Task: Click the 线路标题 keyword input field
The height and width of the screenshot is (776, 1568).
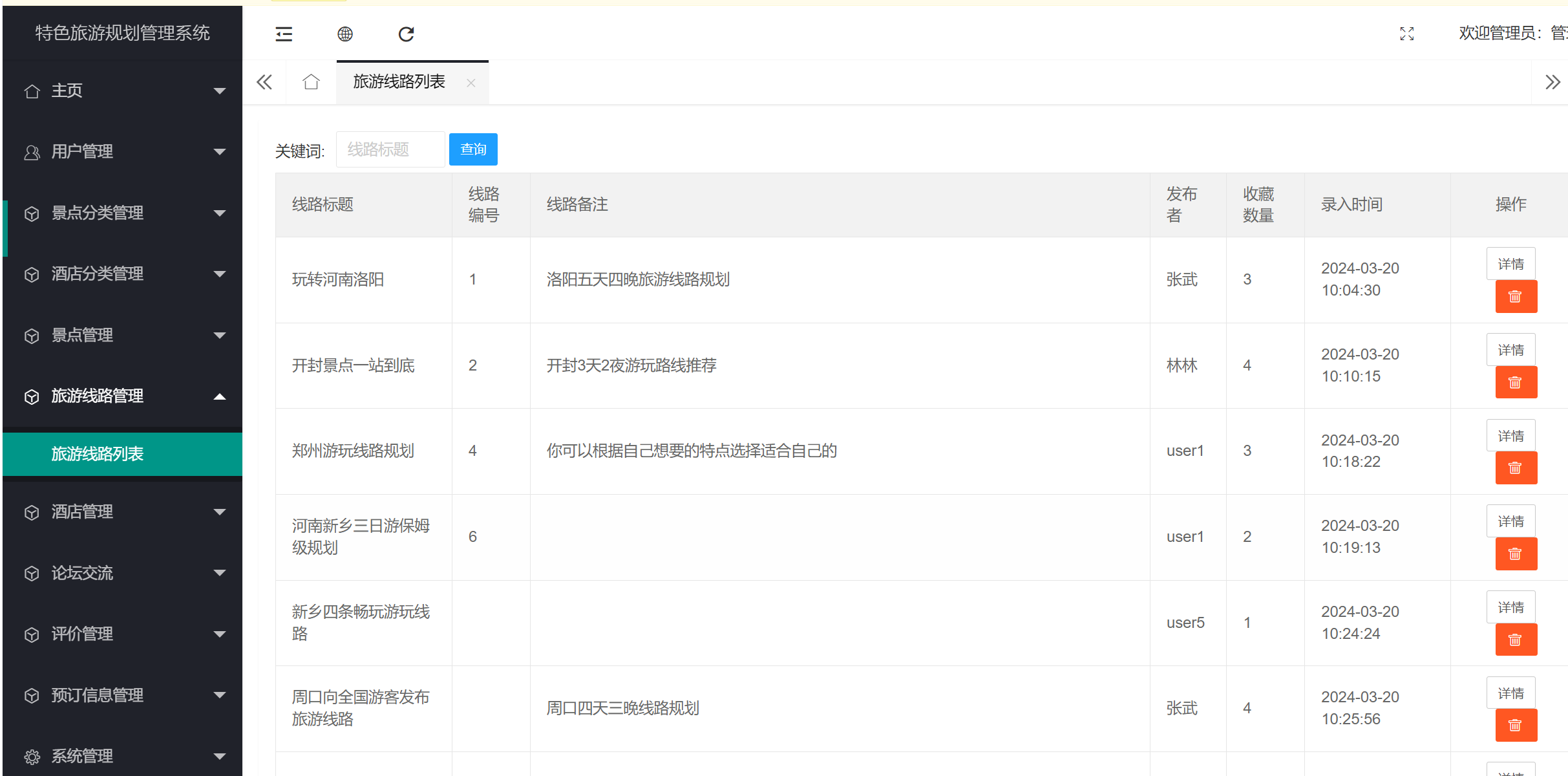Action: point(390,149)
